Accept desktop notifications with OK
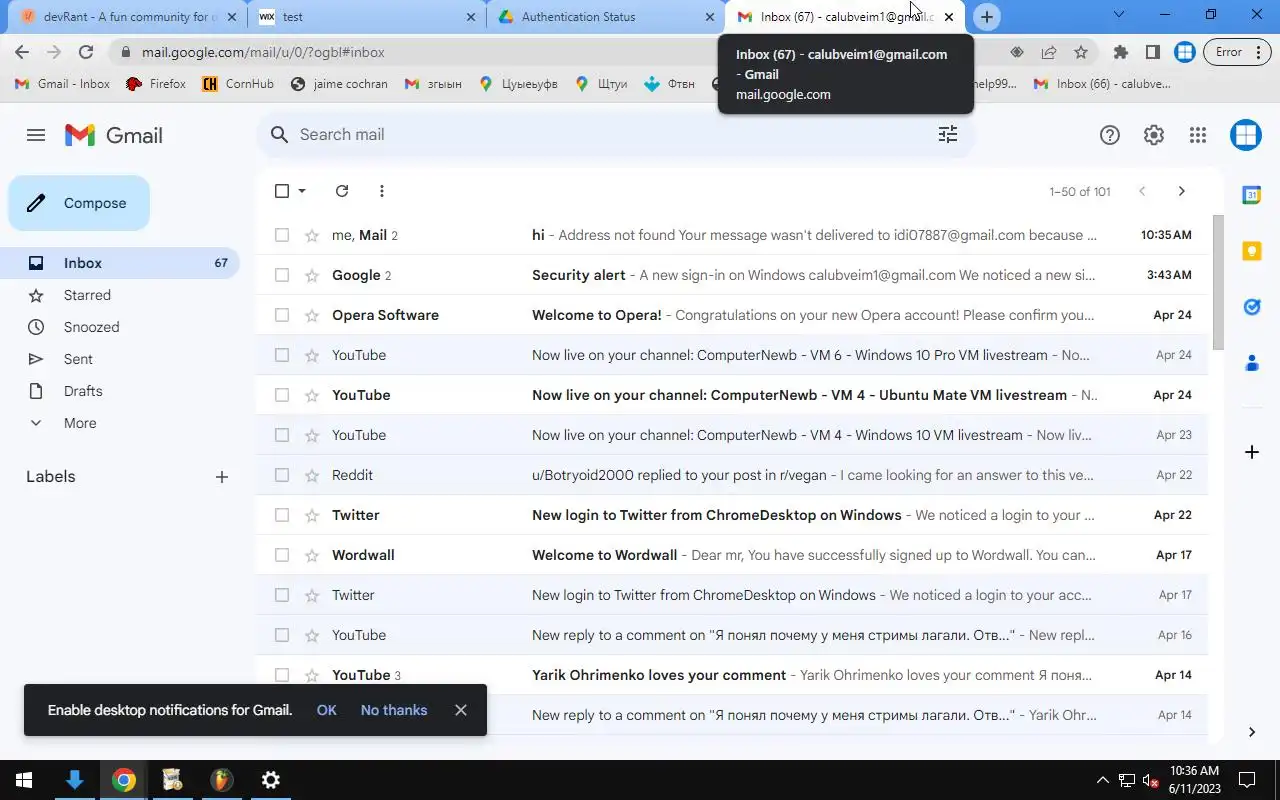Screen dimensions: 1280x800 [x=326, y=710]
